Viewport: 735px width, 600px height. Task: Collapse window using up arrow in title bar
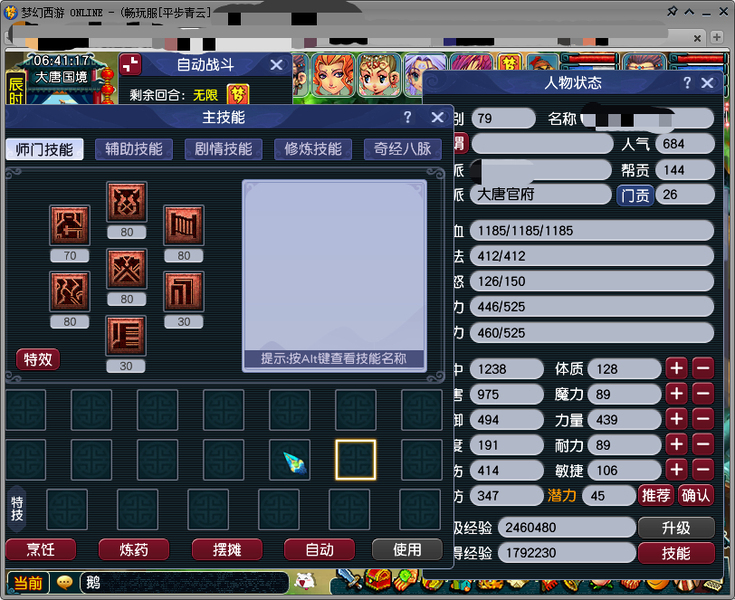[690, 12]
